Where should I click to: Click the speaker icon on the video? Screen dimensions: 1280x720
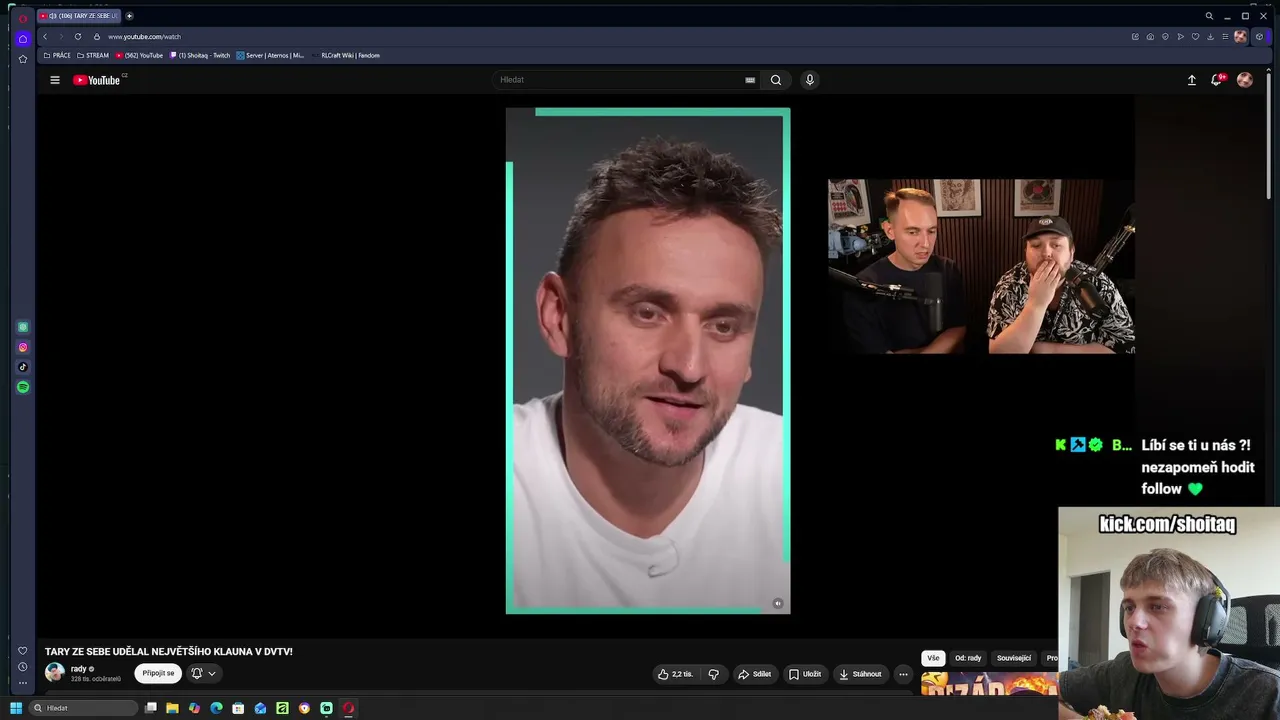[778, 604]
